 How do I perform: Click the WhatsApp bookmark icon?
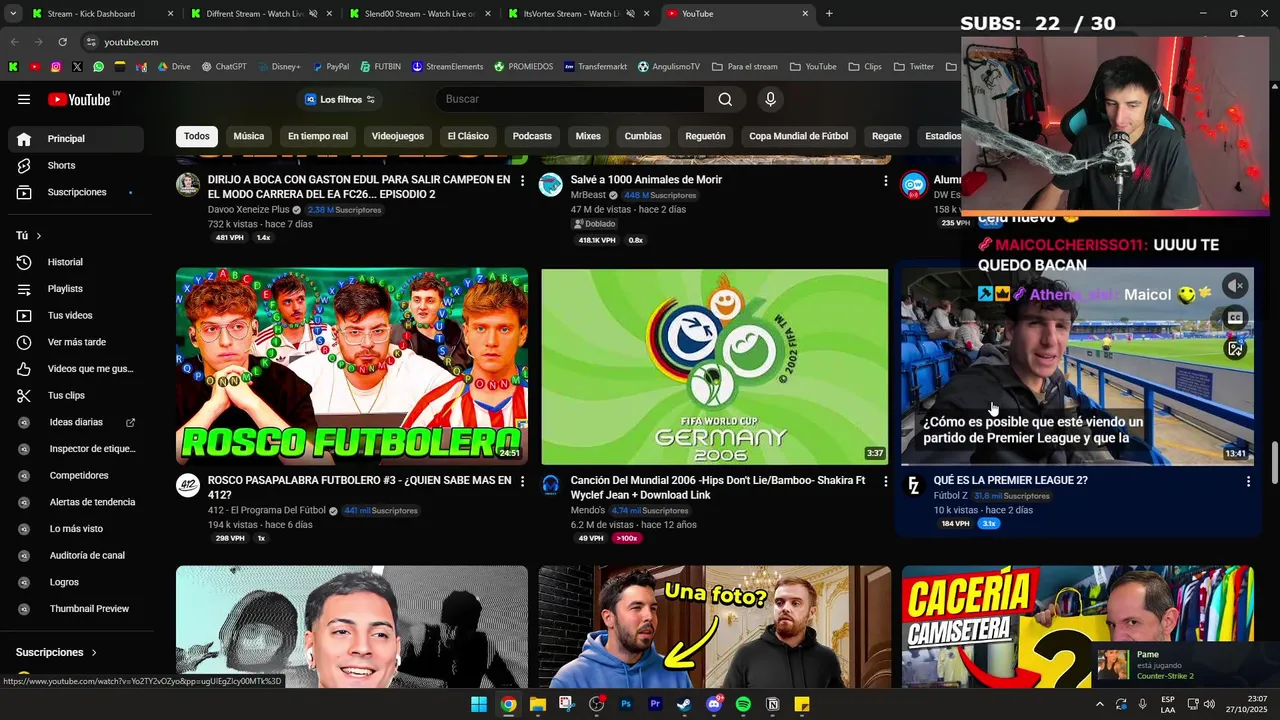[98, 67]
